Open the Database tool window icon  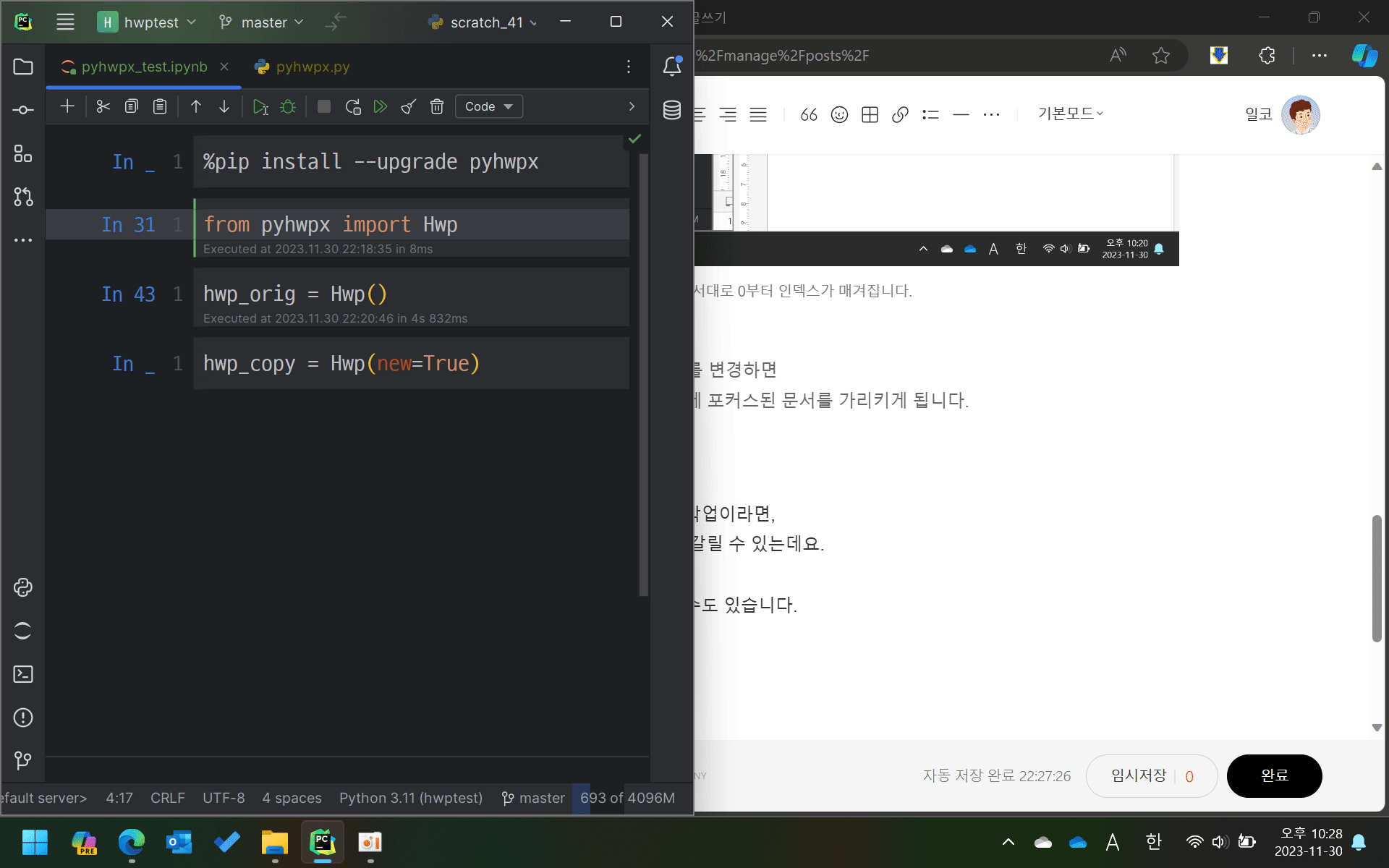click(672, 110)
